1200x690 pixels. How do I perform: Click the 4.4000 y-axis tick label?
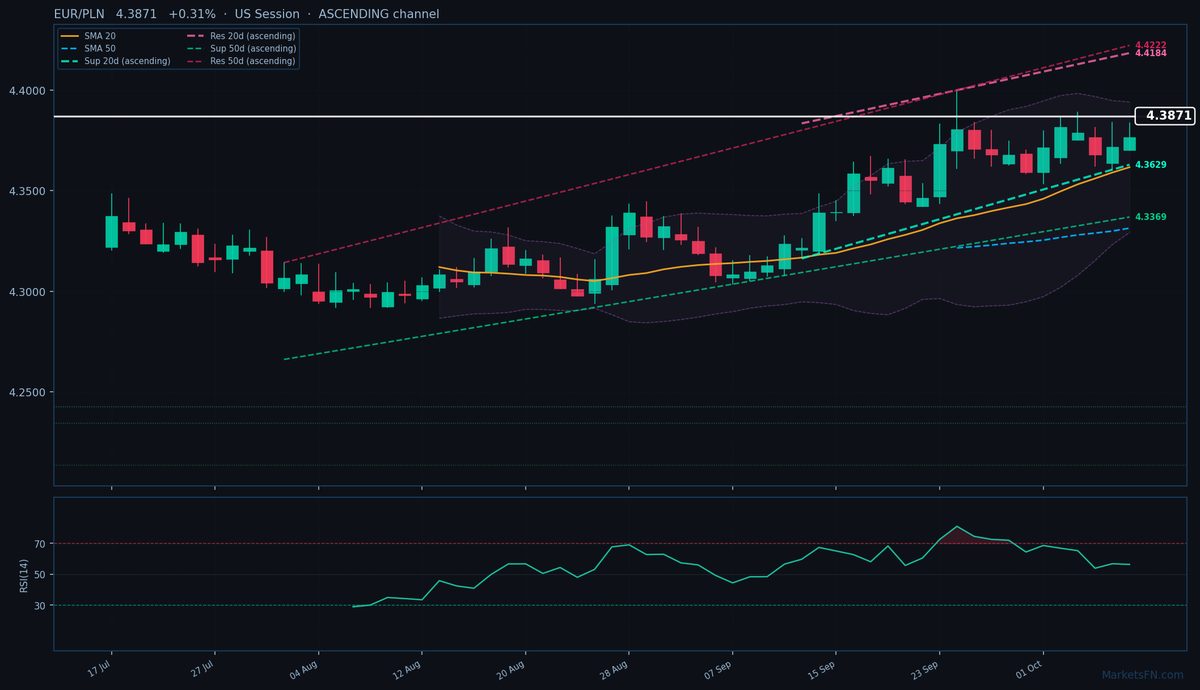(28, 90)
